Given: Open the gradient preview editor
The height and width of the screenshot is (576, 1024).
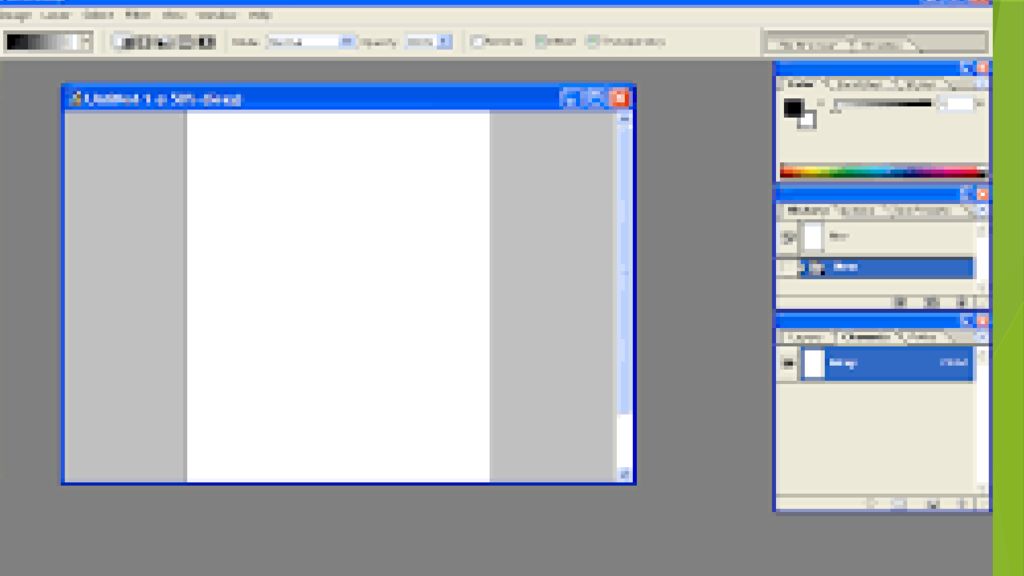Looking at the screenshot, I should pyautogui.click(x=42, y=42).
